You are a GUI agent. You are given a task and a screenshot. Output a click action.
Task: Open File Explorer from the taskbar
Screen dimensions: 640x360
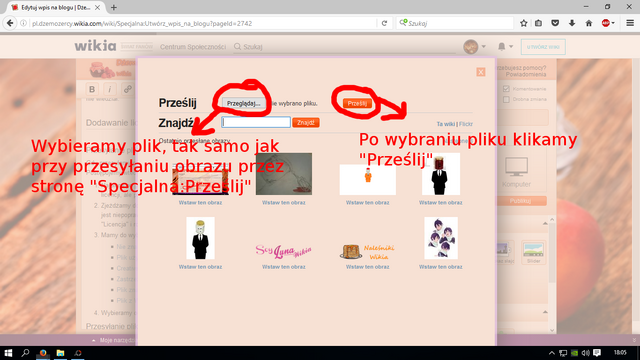coord(60,353)
